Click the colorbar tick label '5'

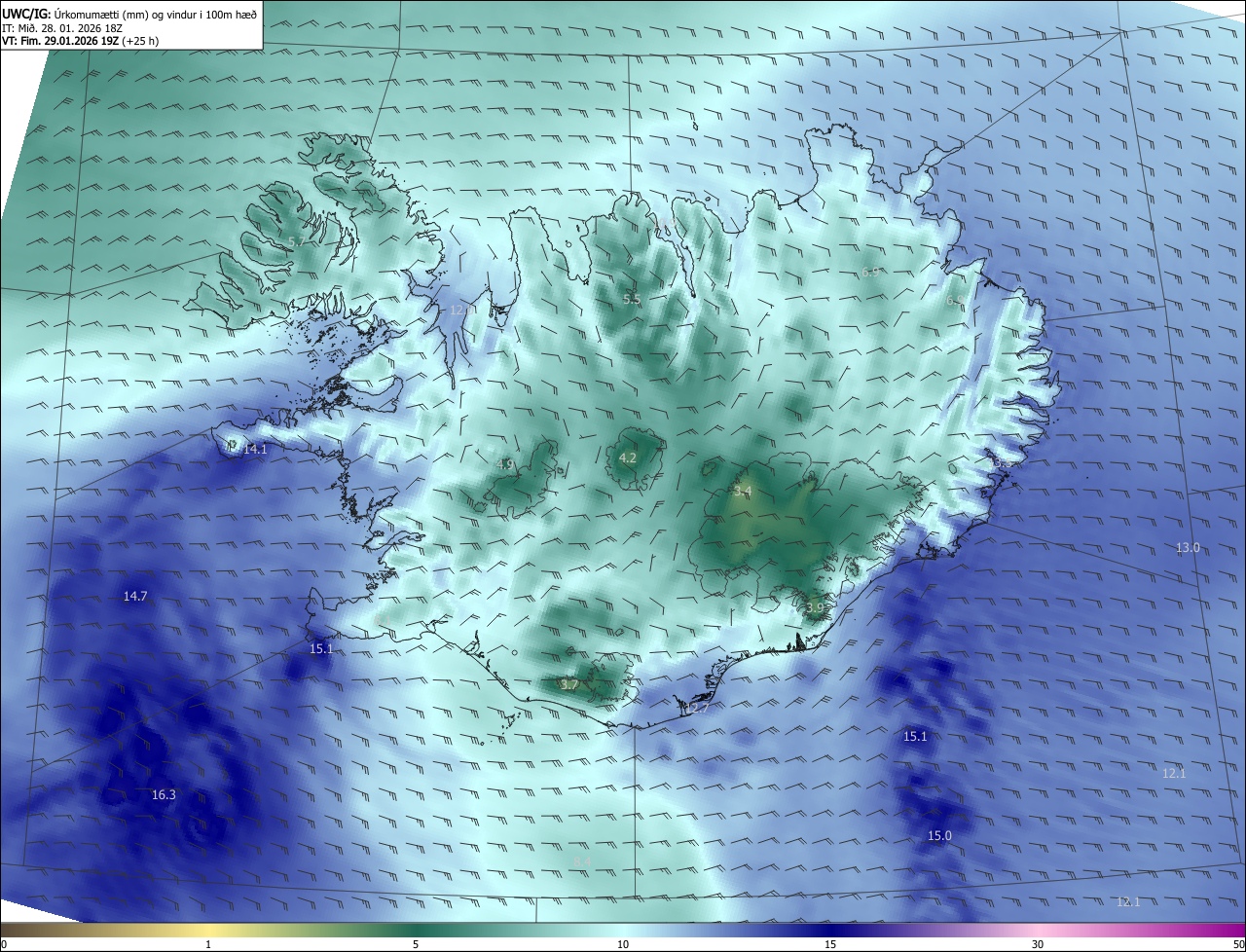pos(416,944)
